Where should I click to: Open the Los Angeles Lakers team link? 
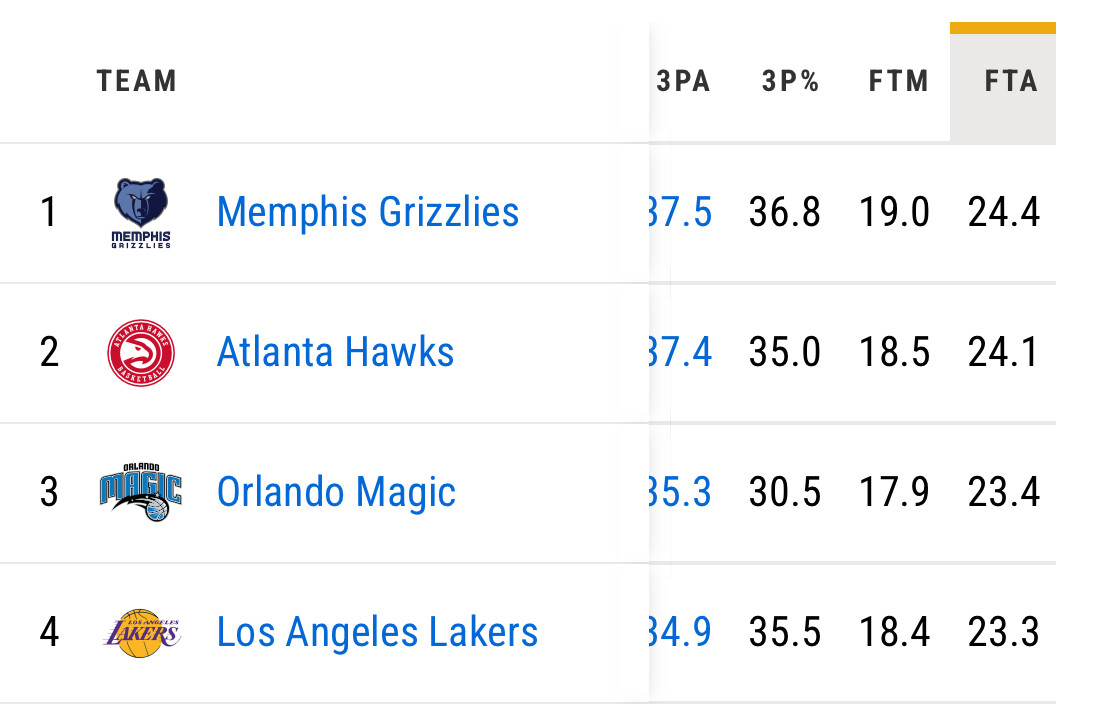[x=378, y=632]
